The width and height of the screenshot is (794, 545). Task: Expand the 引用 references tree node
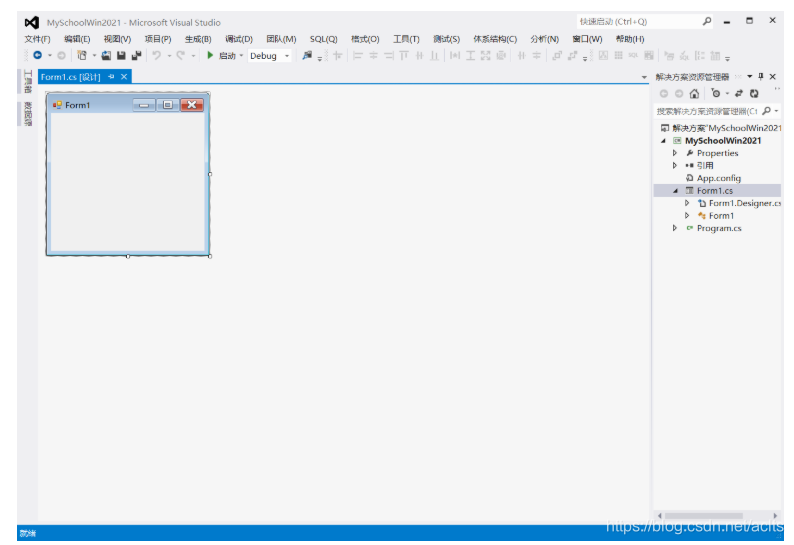tap(674, 165)
